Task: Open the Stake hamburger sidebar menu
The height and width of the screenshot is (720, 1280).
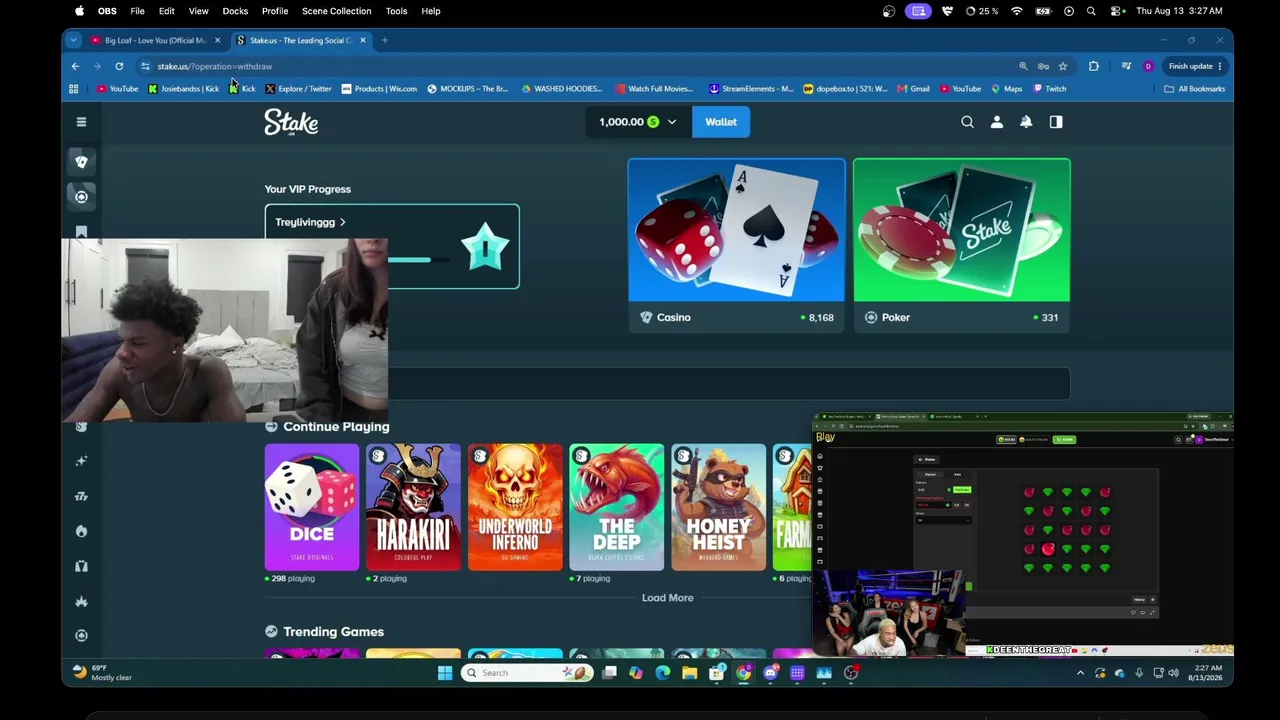Action: coord(81,122)
